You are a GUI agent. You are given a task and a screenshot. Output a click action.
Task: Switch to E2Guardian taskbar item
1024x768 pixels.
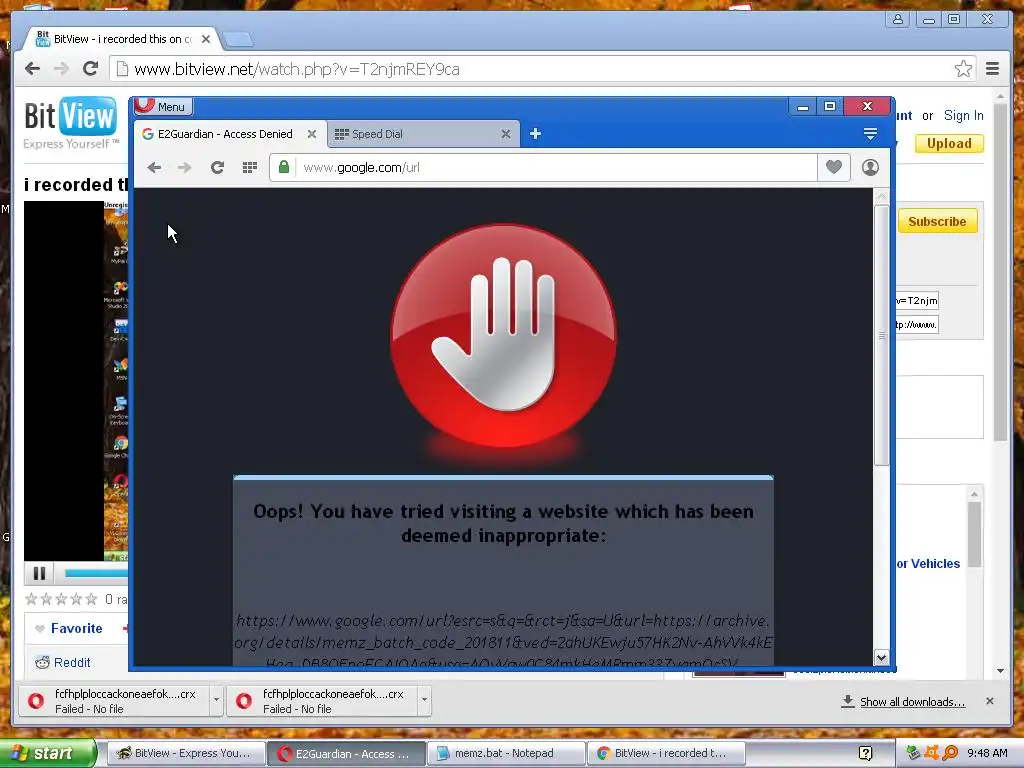(346, 753)
